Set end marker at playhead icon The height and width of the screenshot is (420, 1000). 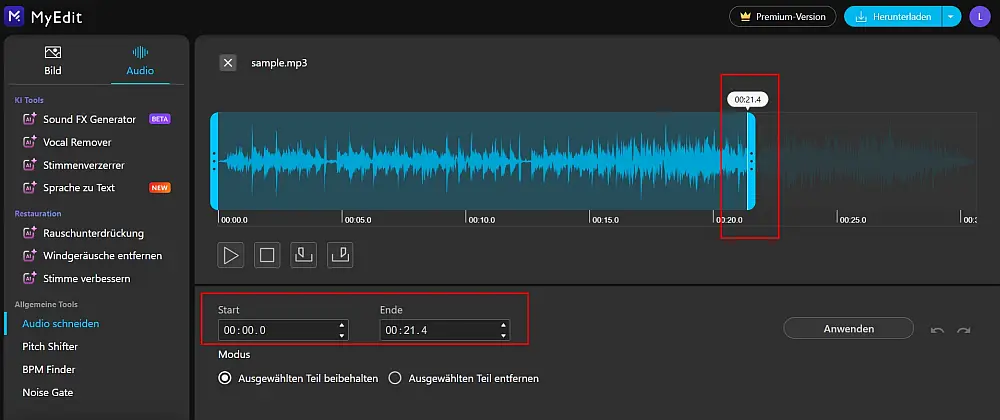coord(340,255)
